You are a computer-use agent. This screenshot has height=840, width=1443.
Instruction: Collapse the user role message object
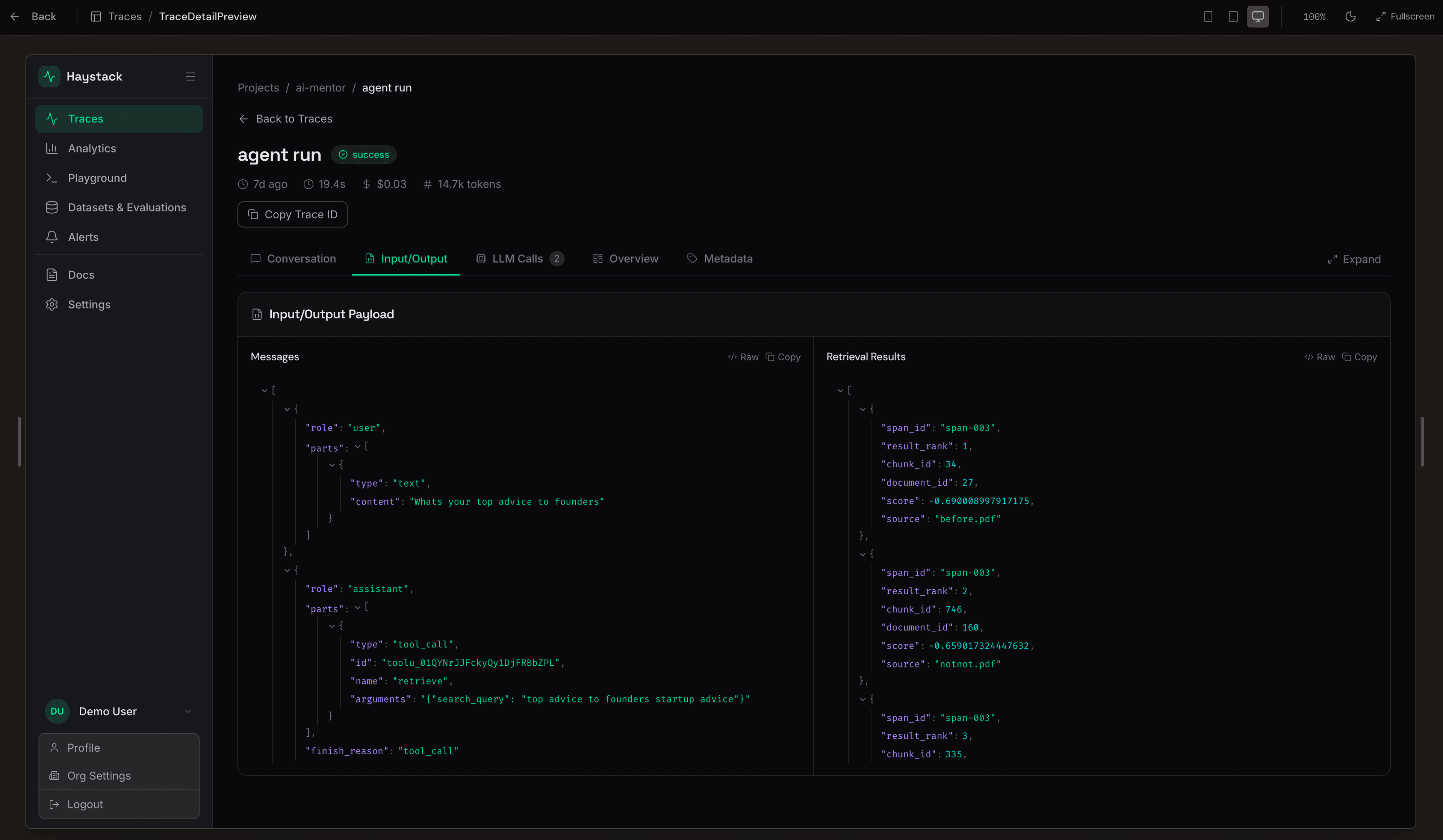click(287, 409)
